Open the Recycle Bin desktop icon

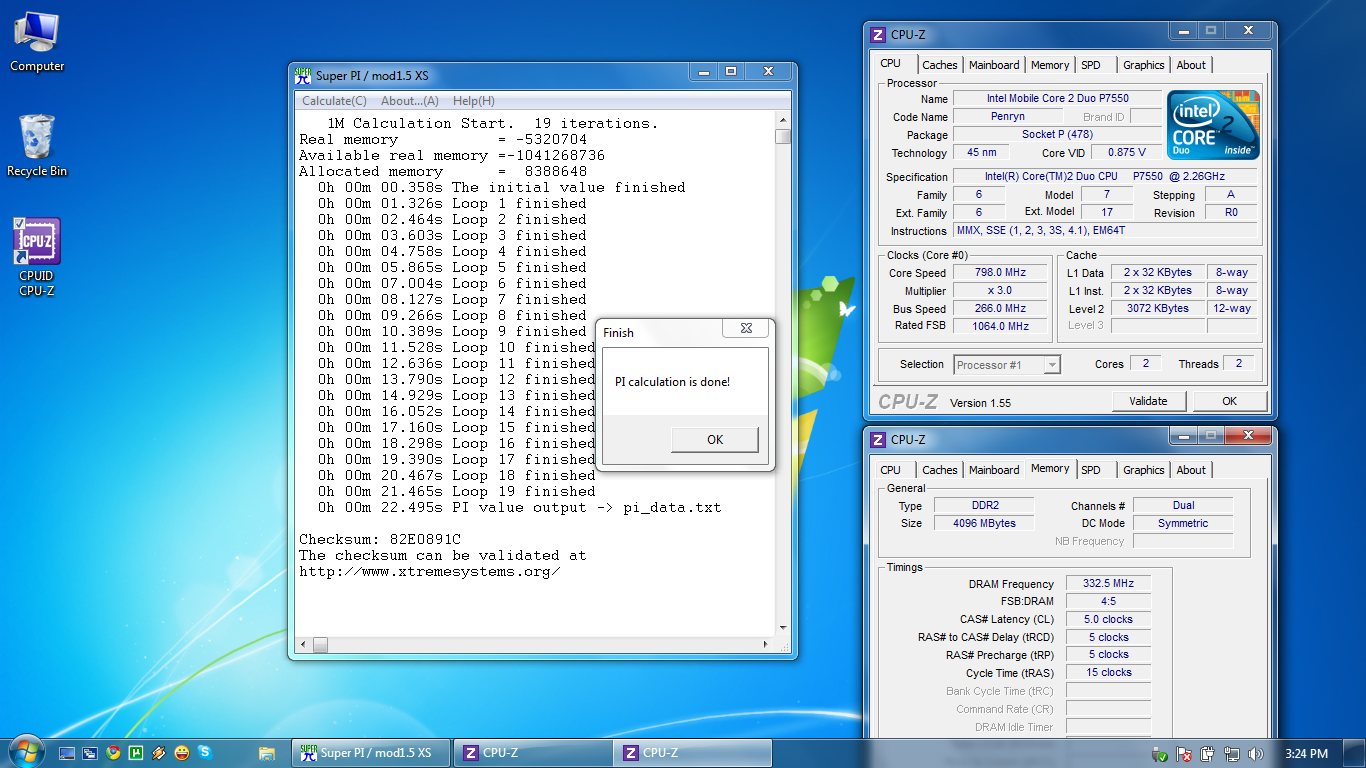pos(37,145)
